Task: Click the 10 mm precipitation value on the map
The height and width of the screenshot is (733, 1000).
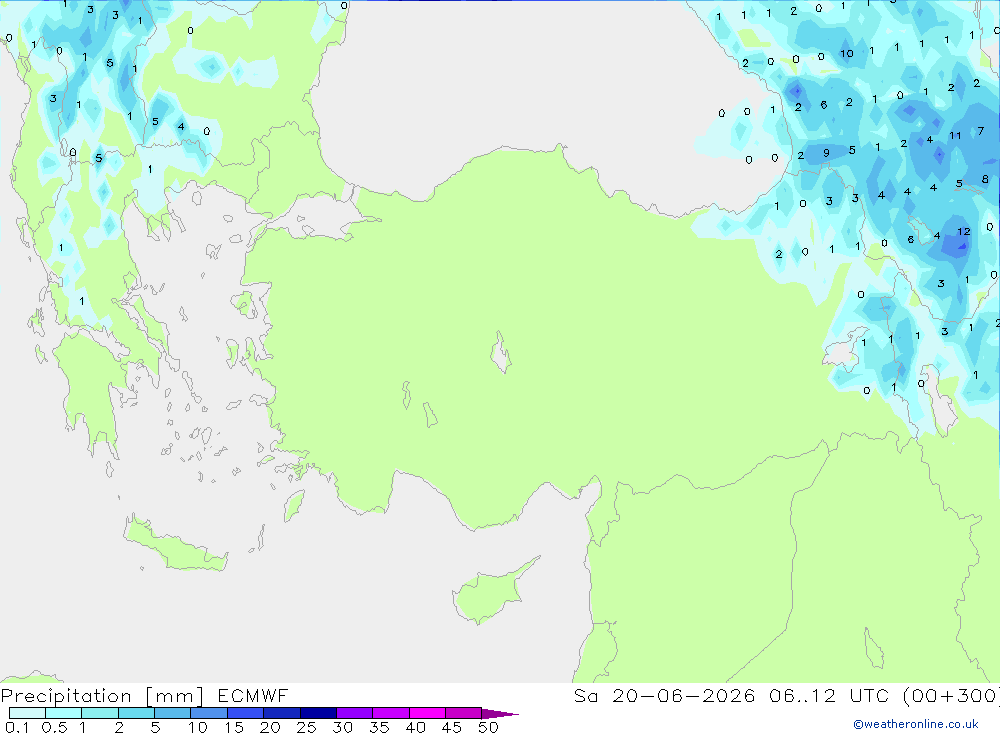Action: (x=846, y=54)
